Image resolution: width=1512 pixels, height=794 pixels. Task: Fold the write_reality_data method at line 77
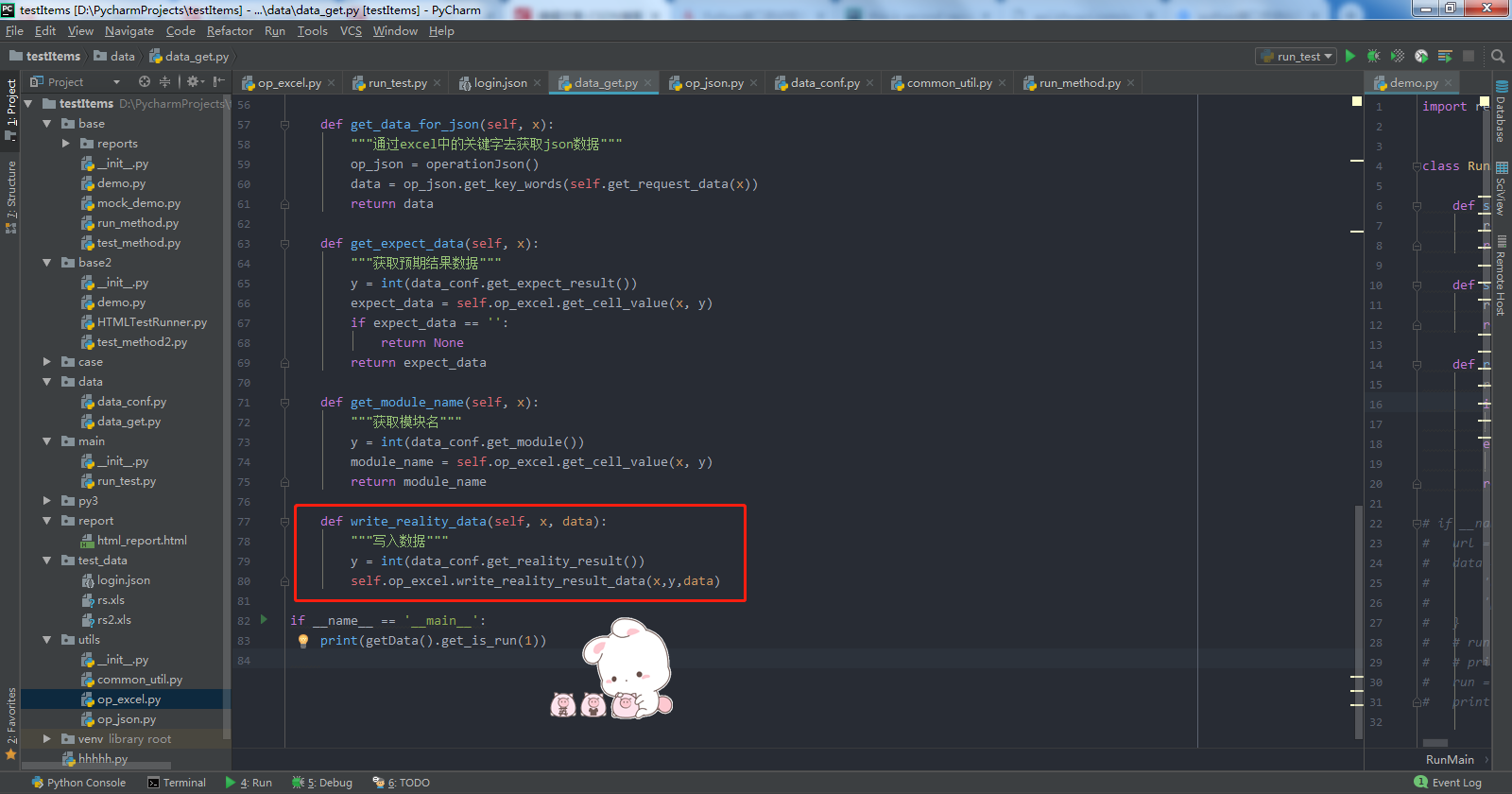click(284, 521)
